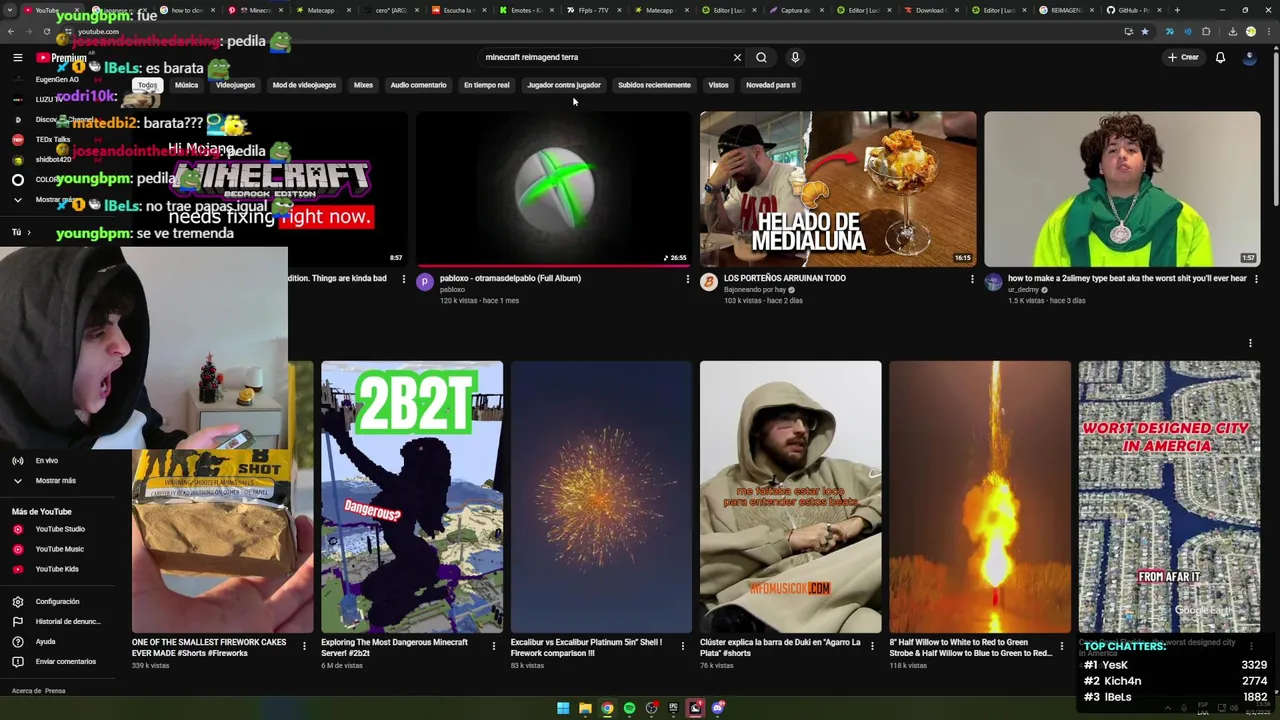This screenshot has width=1280, height=720.
Task: Start voice search with the microphone icon
Action: pos(795,57)
